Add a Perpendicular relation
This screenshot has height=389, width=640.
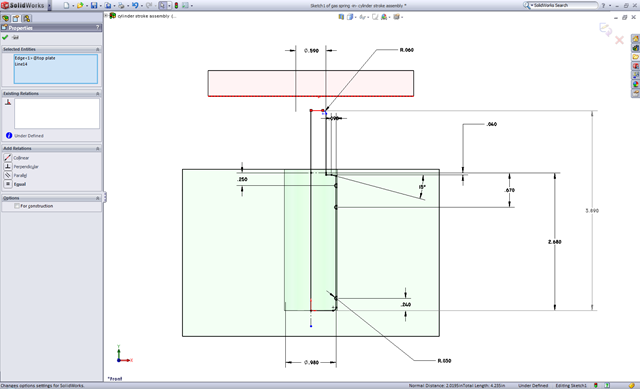click(21, 167)
